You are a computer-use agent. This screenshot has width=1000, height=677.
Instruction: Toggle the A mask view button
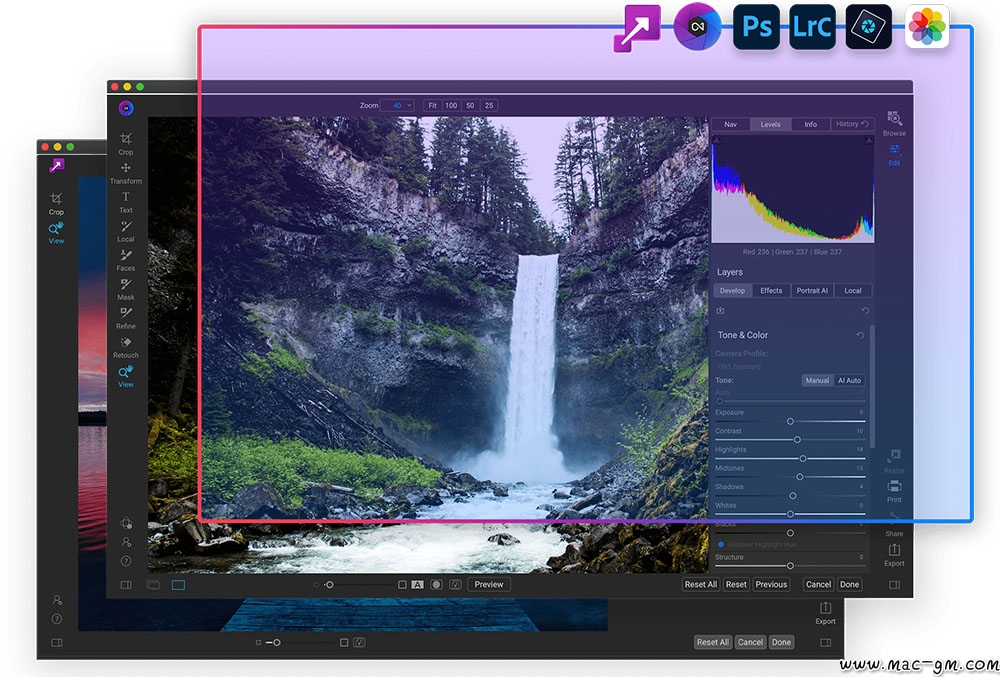coord(417,585)
